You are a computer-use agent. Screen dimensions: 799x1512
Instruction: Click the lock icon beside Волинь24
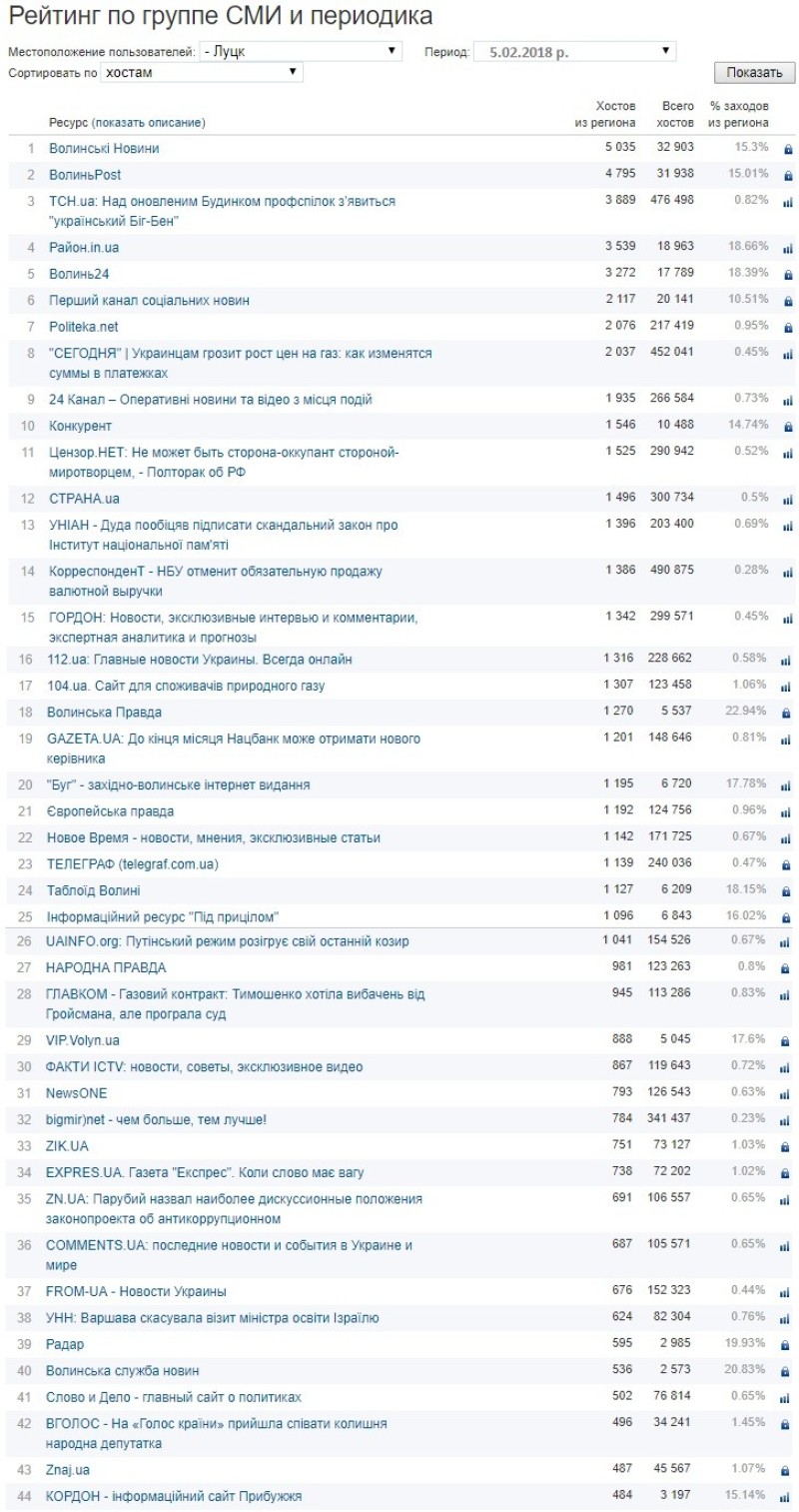coord(787,275)
